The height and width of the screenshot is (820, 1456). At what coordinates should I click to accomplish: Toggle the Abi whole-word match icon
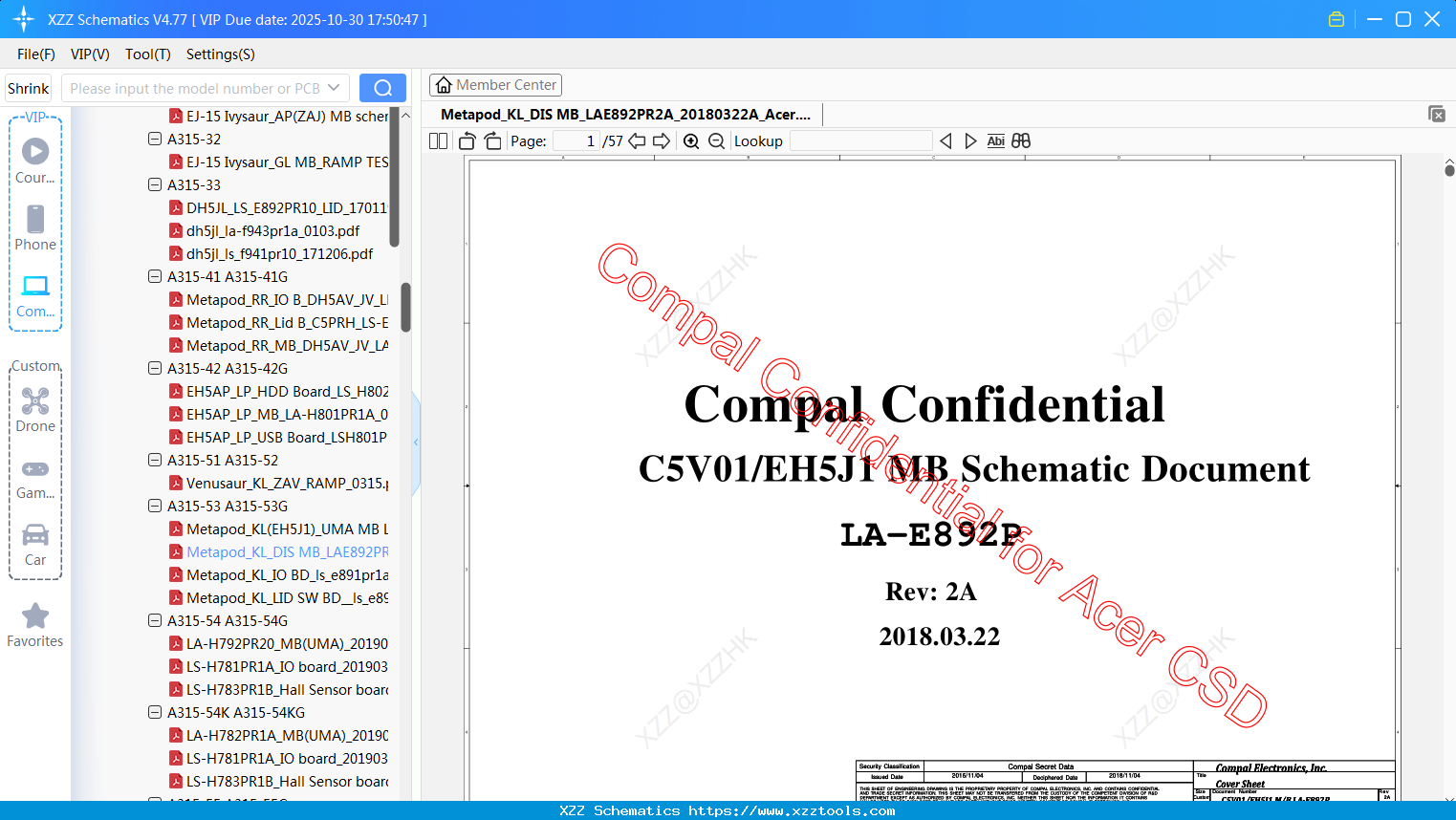[996, 141]
